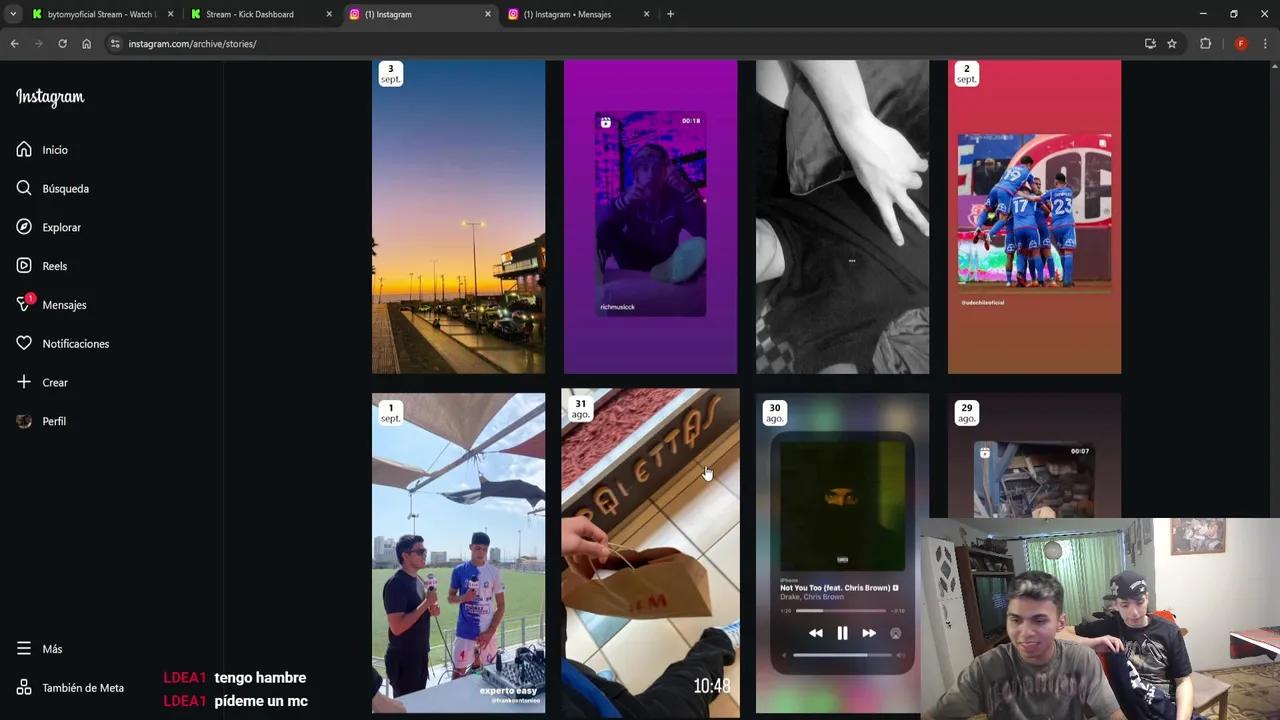The width and height of the screenshot is (1280, 720).
Task: Open Notificaciones heart item
Action: click(63, 344)
